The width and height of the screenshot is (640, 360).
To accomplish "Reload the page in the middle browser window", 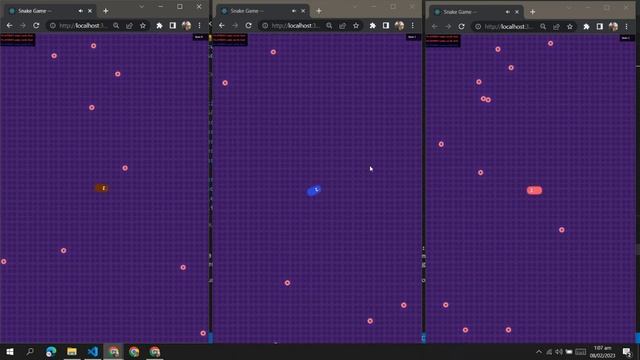I will (249, 25).
